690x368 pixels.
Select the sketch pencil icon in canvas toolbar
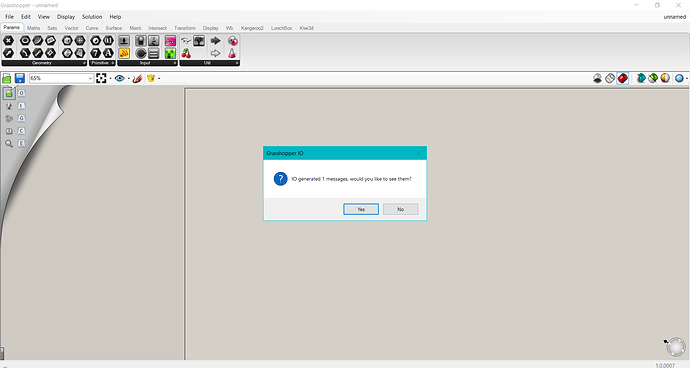click(x=137, y=78)
